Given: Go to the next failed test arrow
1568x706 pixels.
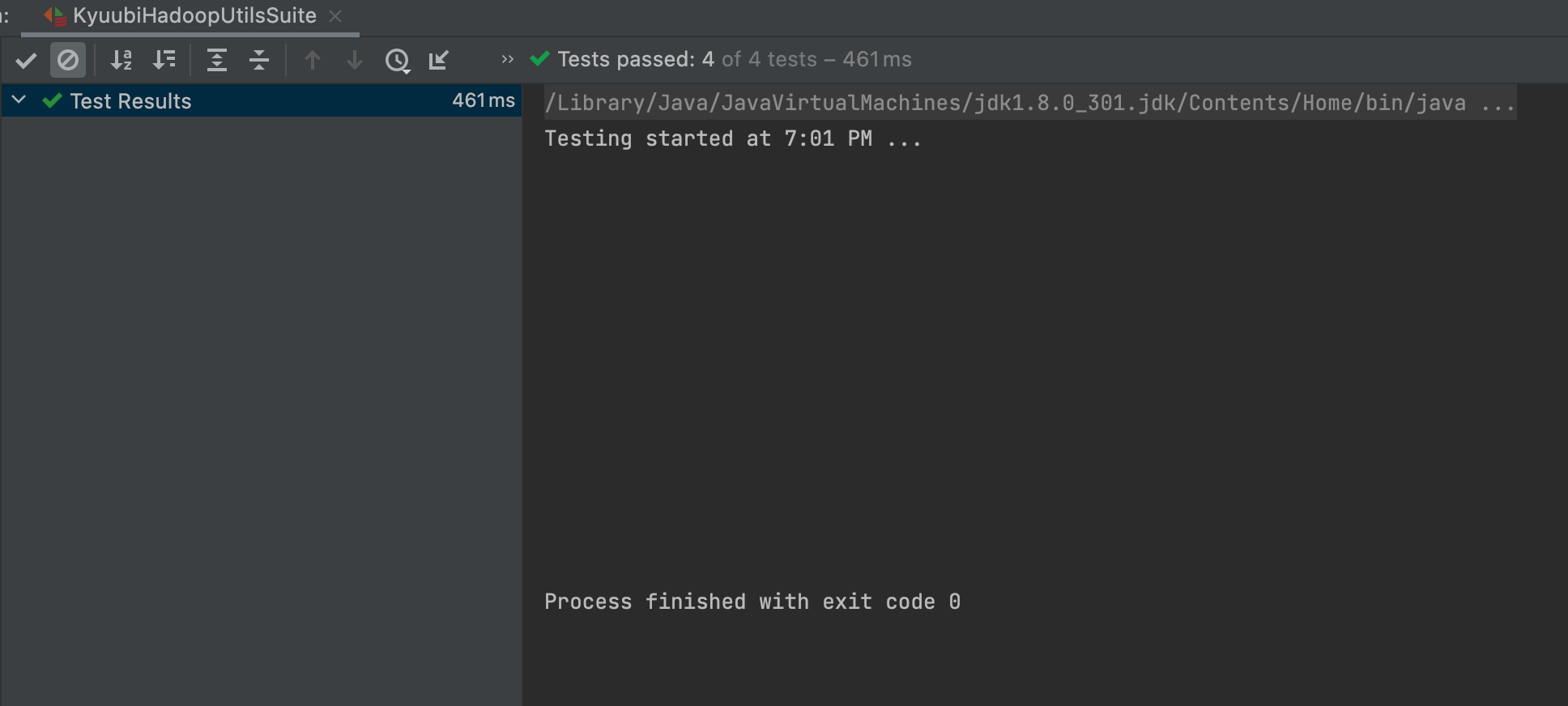Looking at the screenshot, I should coord(355,60).
